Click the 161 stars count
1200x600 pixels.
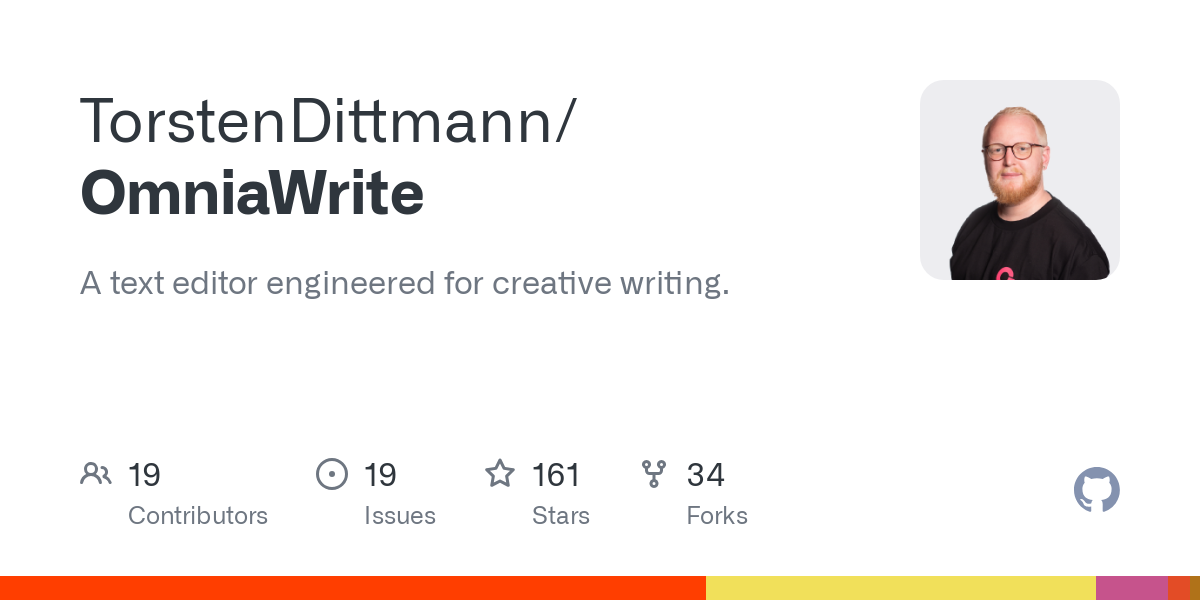556,474
